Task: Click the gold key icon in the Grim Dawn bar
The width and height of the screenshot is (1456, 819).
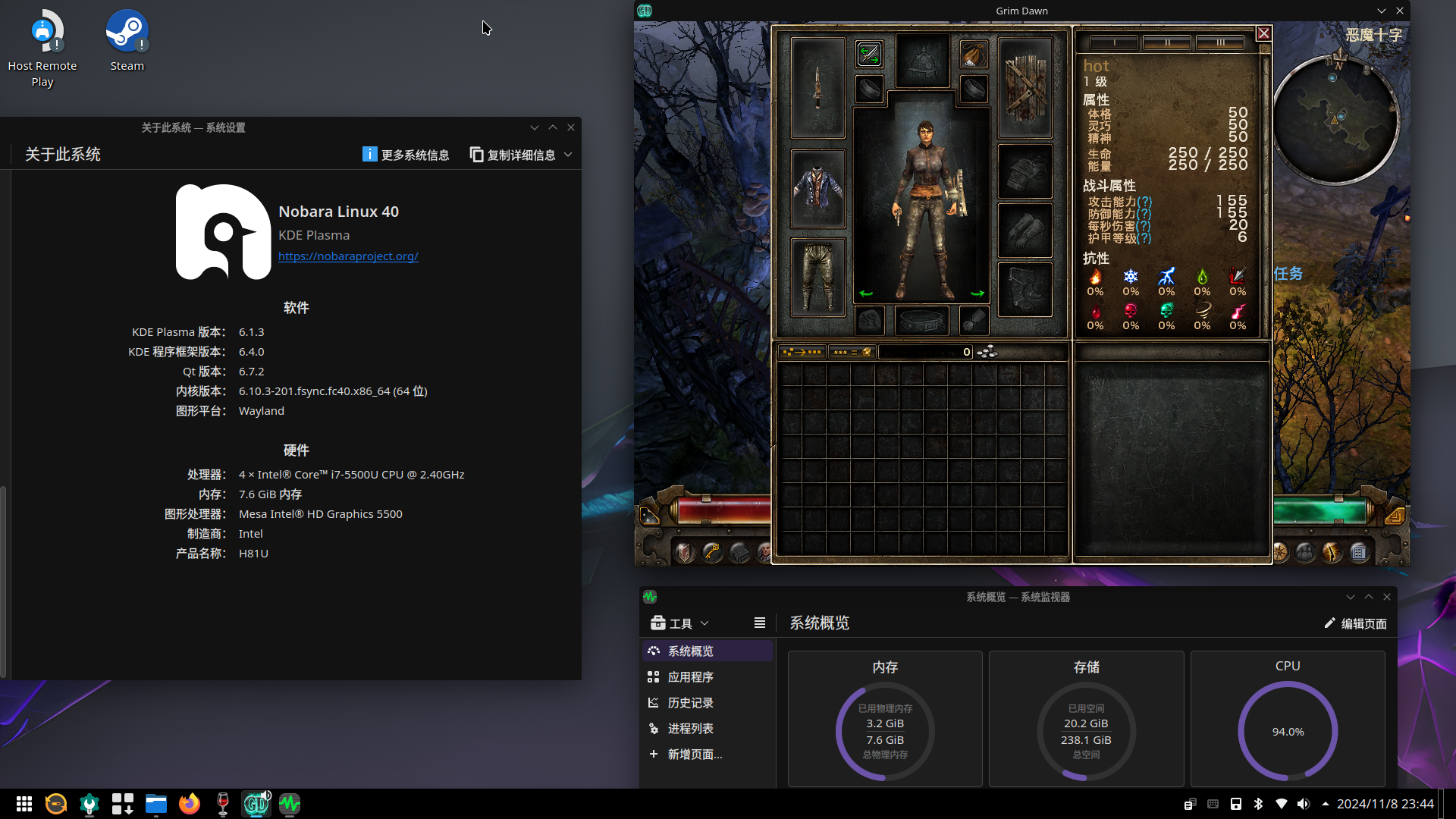Action: 711,552
